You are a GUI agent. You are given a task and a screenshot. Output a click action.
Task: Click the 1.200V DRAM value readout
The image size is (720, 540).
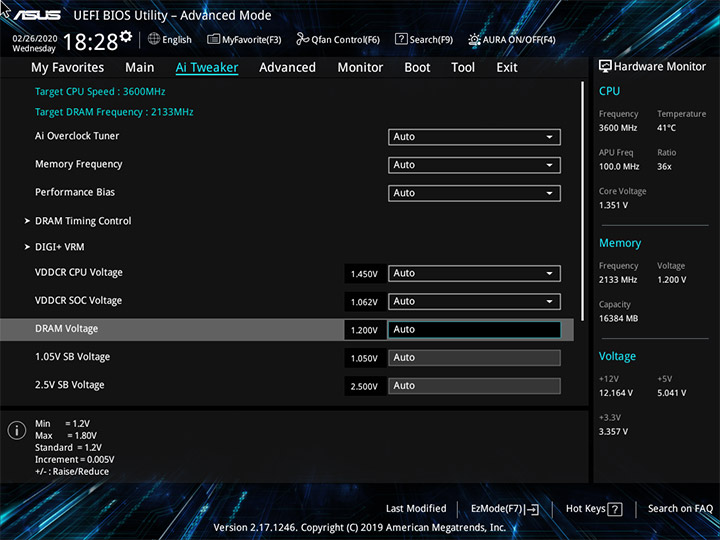coord(365,330)
